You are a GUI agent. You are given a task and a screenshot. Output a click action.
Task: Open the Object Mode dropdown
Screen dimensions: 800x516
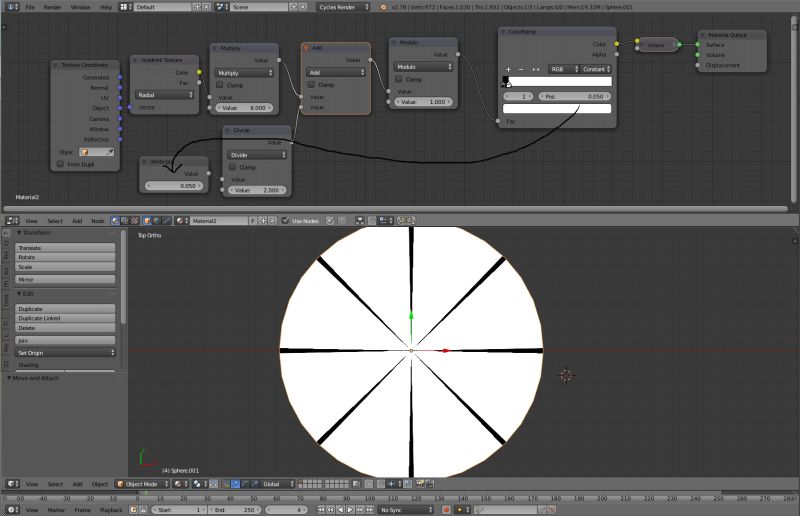tap(143, 484)
